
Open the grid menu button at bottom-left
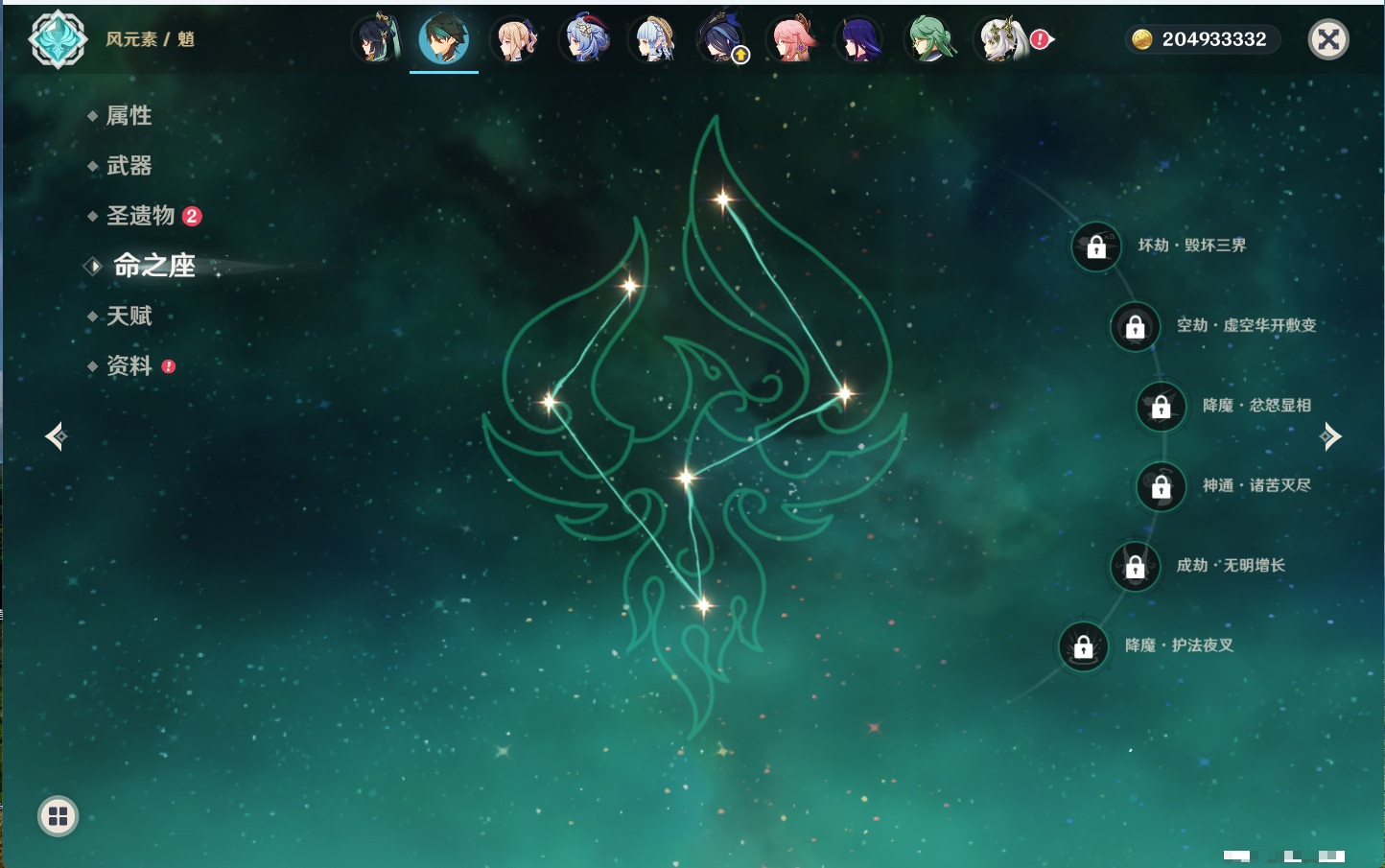[x=58, y=816]
